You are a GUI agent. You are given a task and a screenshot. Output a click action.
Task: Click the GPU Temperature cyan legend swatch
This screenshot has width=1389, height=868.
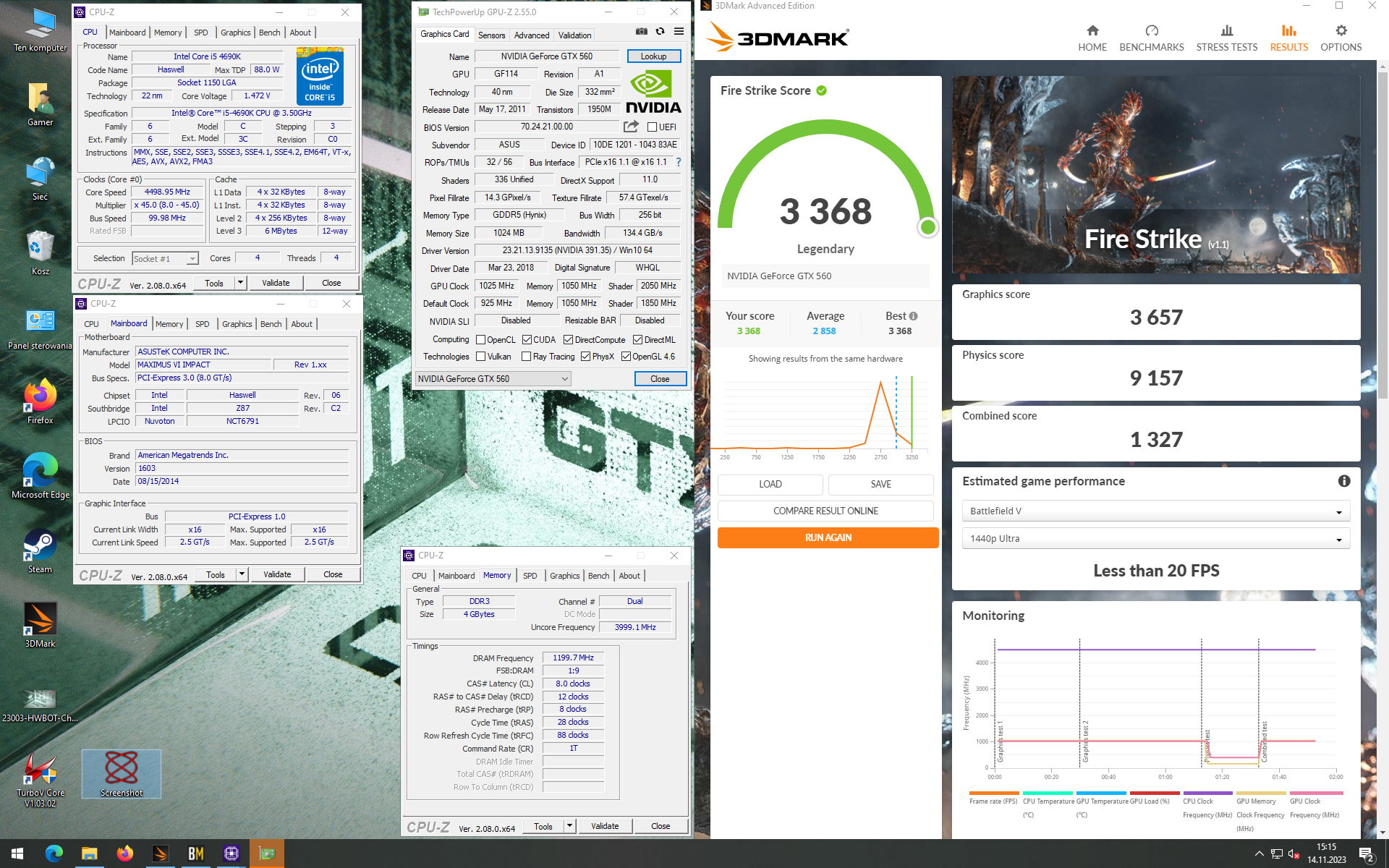(1100, 793)
